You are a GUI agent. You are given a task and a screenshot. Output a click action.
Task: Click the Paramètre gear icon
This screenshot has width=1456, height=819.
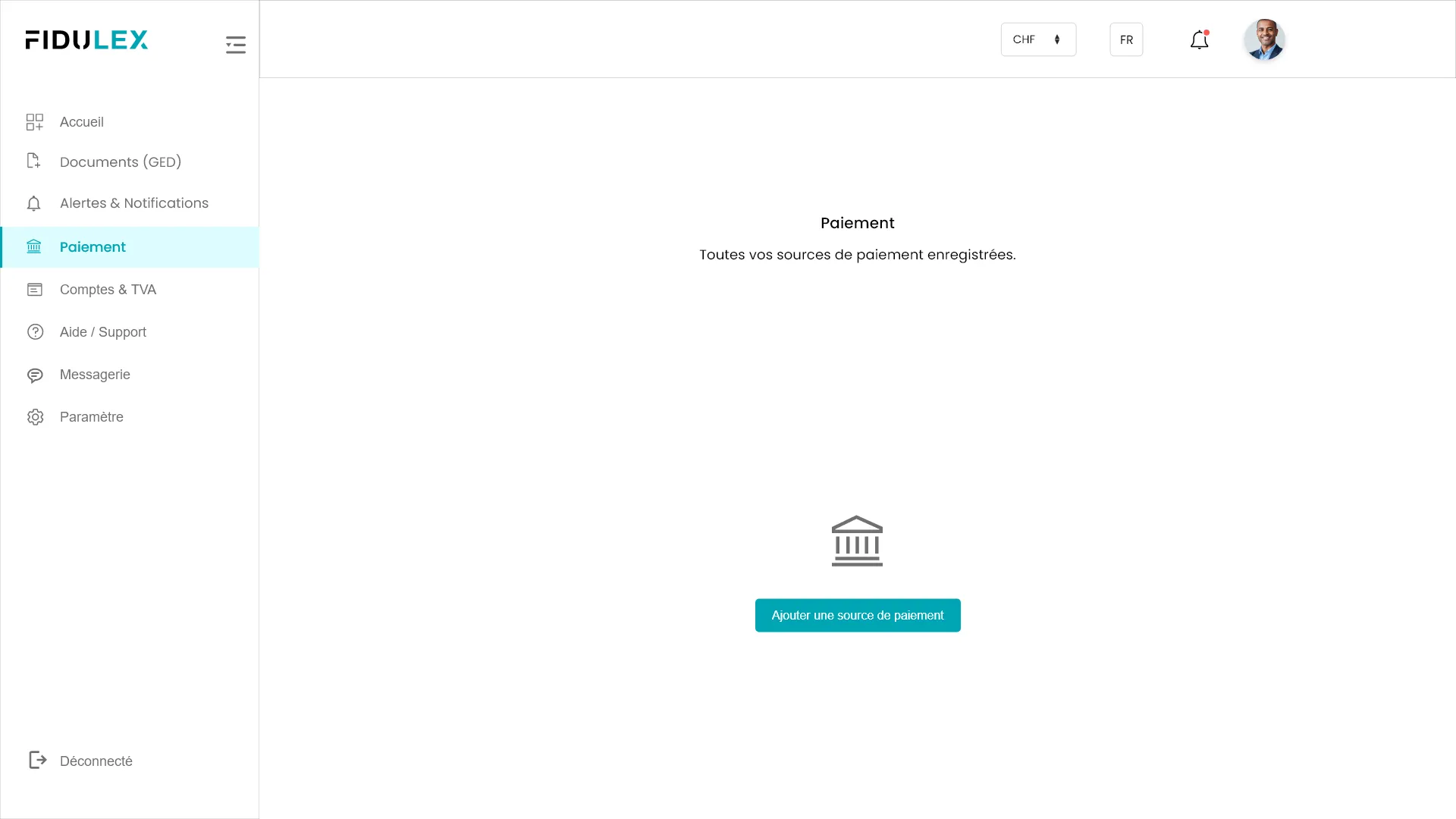[35, 417]
